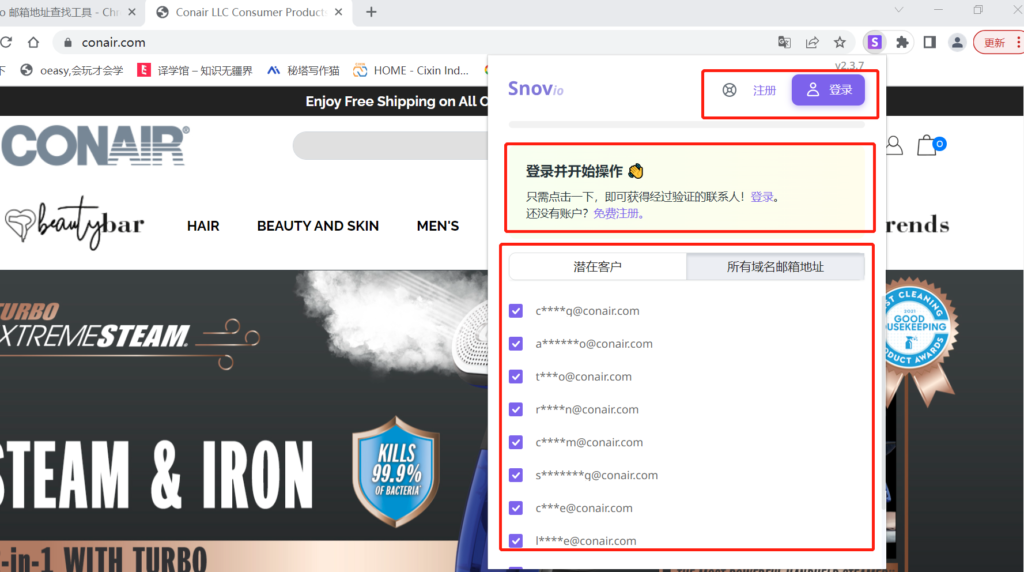The image size is (1024, 572).
Task: Reload the conair.com page
Action: pyautogui.click(x=7, y=42)
